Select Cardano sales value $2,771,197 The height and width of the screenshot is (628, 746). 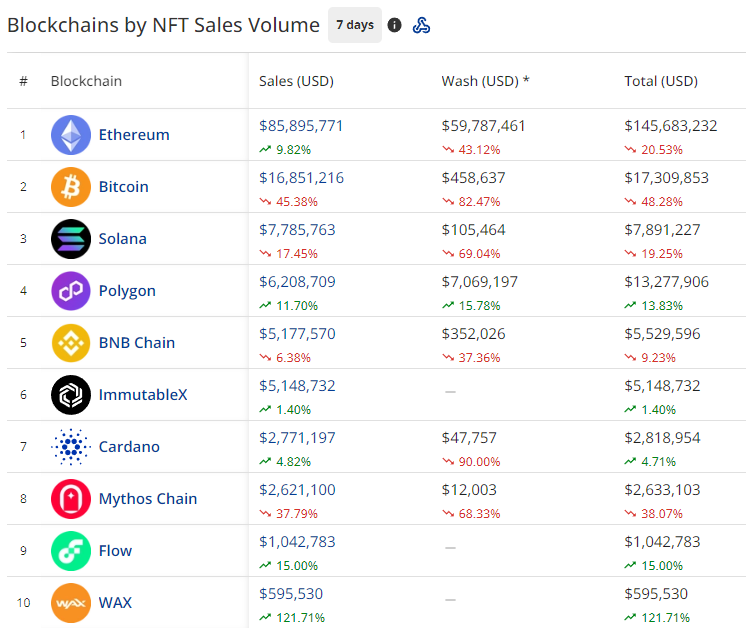tap(297, 438)
